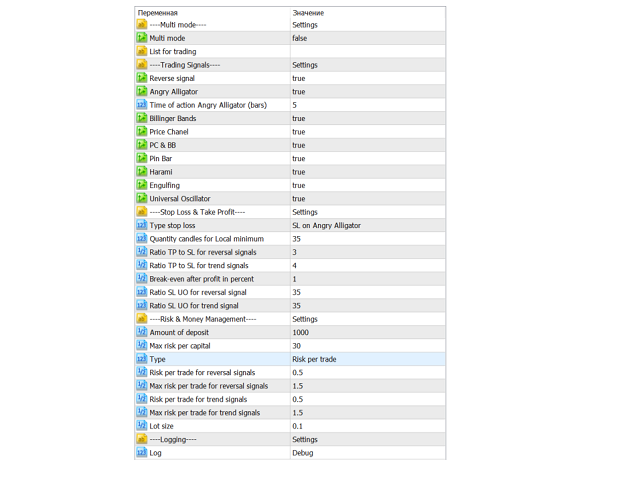This screenshot has width=640, height=480.
Task: Toggle the Multi mode value false
Action: click(300, 38)
